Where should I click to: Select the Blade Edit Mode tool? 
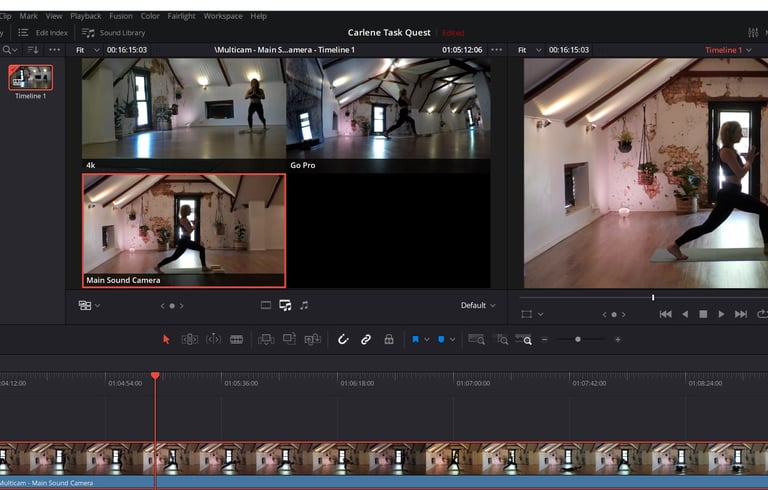[x=237, y=339]
